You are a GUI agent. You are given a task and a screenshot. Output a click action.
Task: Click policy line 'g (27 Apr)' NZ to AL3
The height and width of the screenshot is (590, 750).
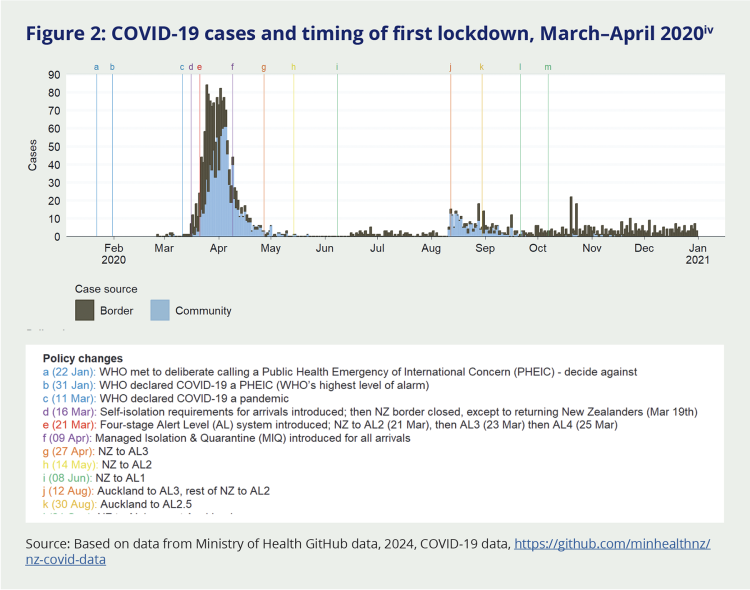(x=96, y=451)
